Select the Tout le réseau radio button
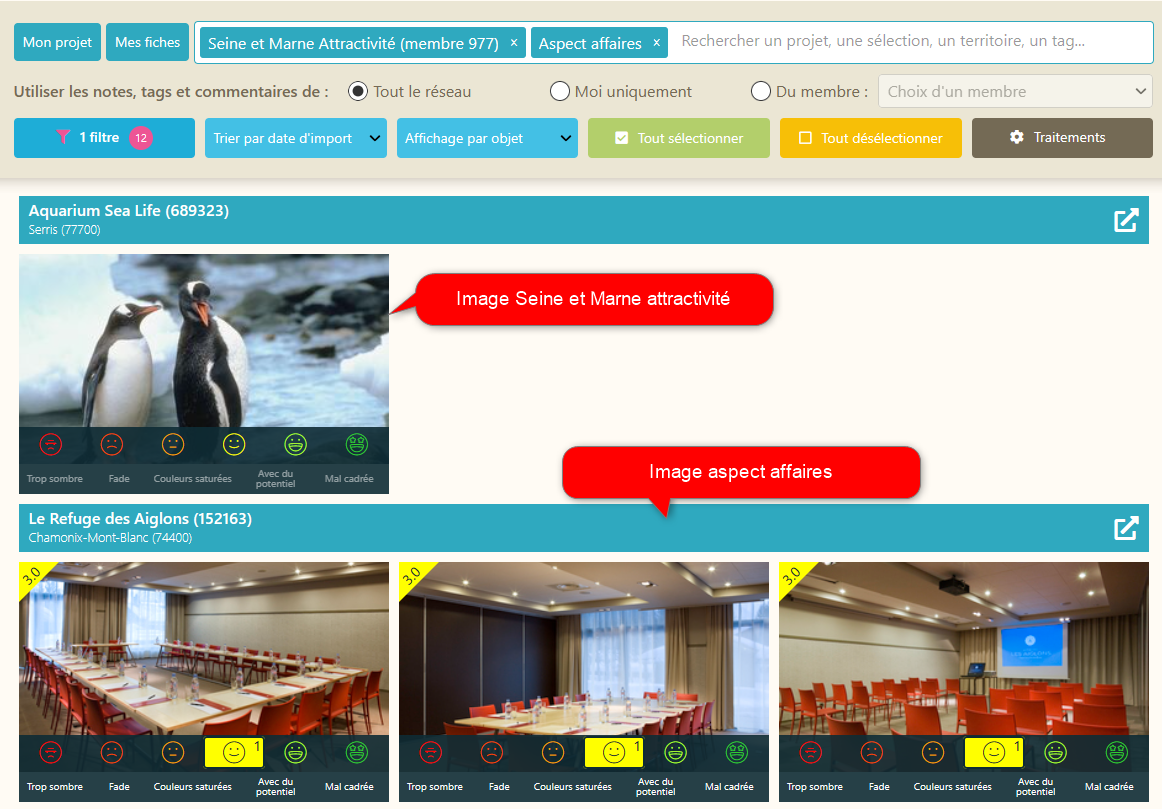The width and height of the screenshot is (1162, 809). click(358, 91)
